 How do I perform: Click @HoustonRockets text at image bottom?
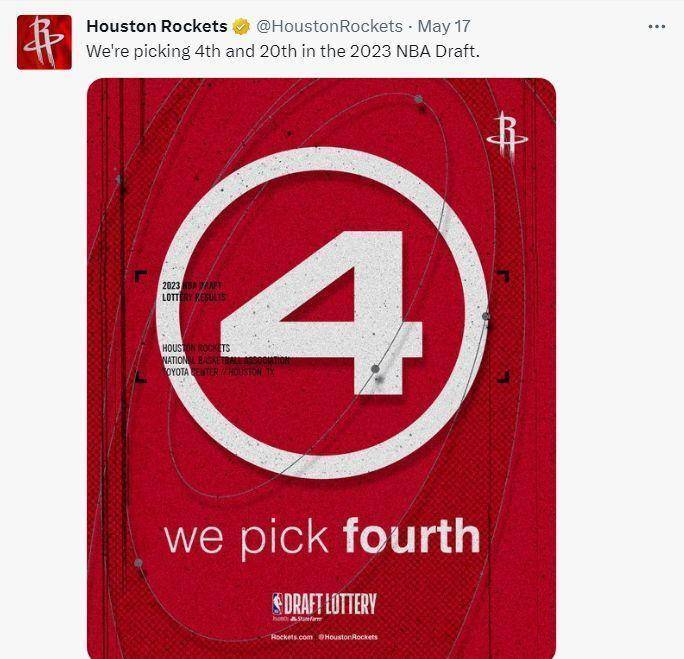[x=348, y=637]
